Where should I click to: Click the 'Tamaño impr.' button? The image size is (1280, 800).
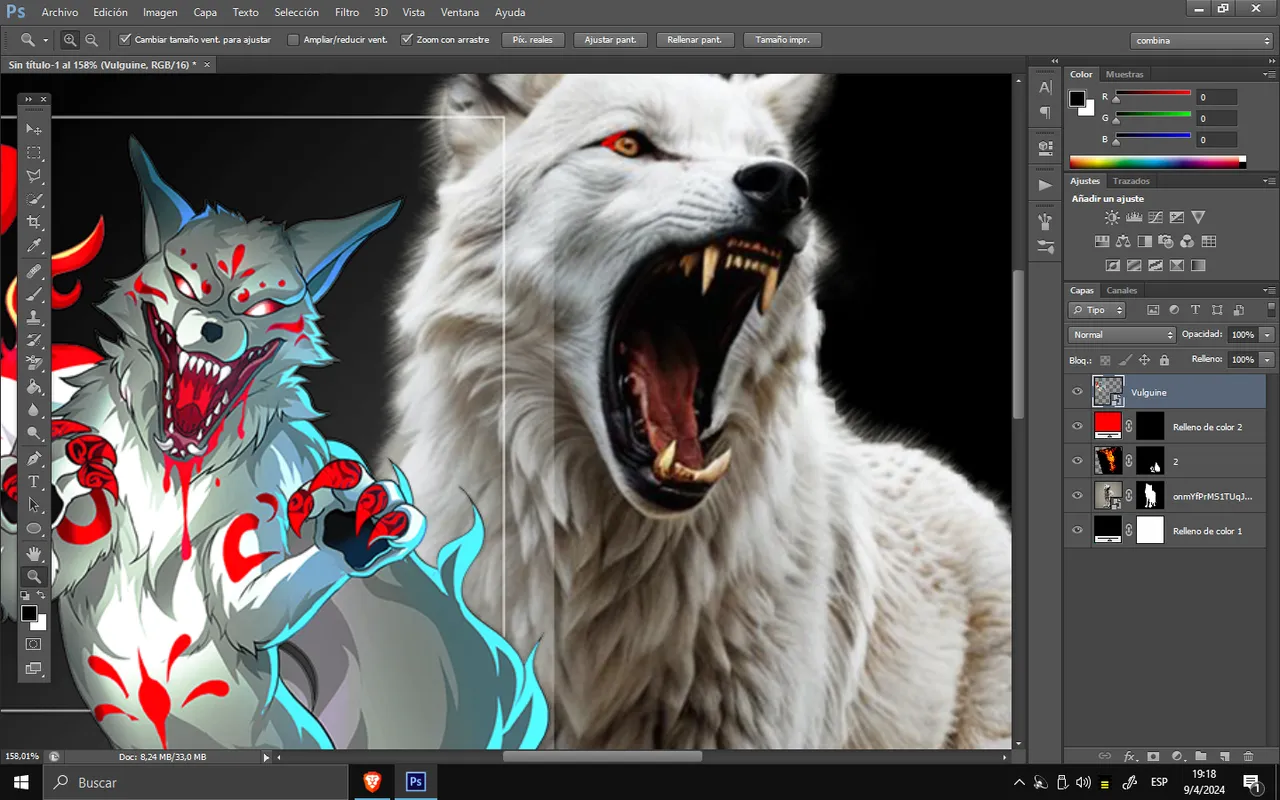click(x=782, y=40)
